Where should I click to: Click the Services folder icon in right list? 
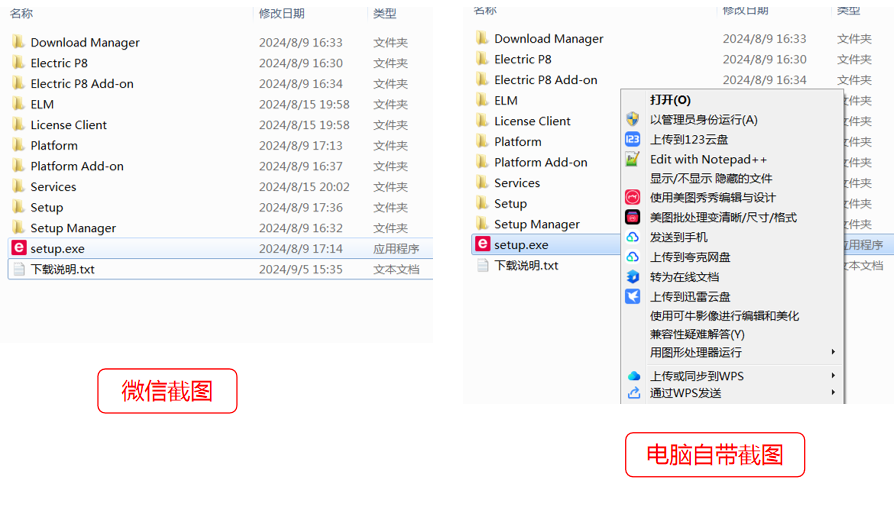482,182
